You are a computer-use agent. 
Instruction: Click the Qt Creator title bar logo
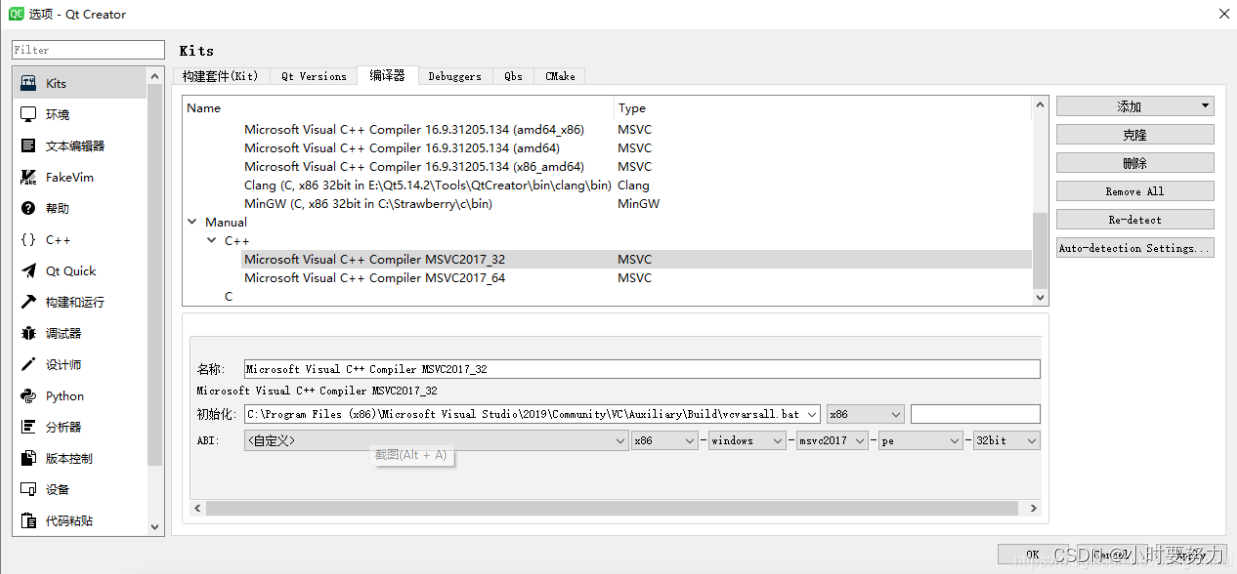pos(16,14)
